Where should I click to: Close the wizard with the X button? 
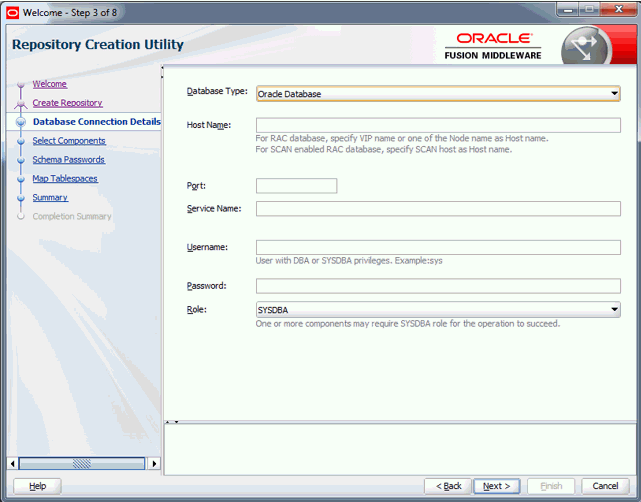[619, 10]
